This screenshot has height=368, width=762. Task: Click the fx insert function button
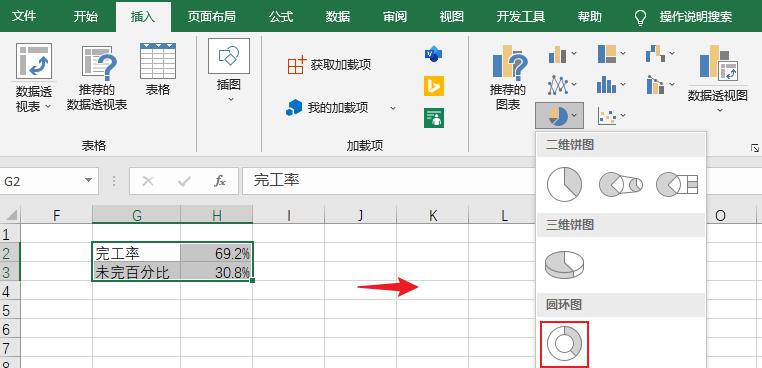[220, 181]
